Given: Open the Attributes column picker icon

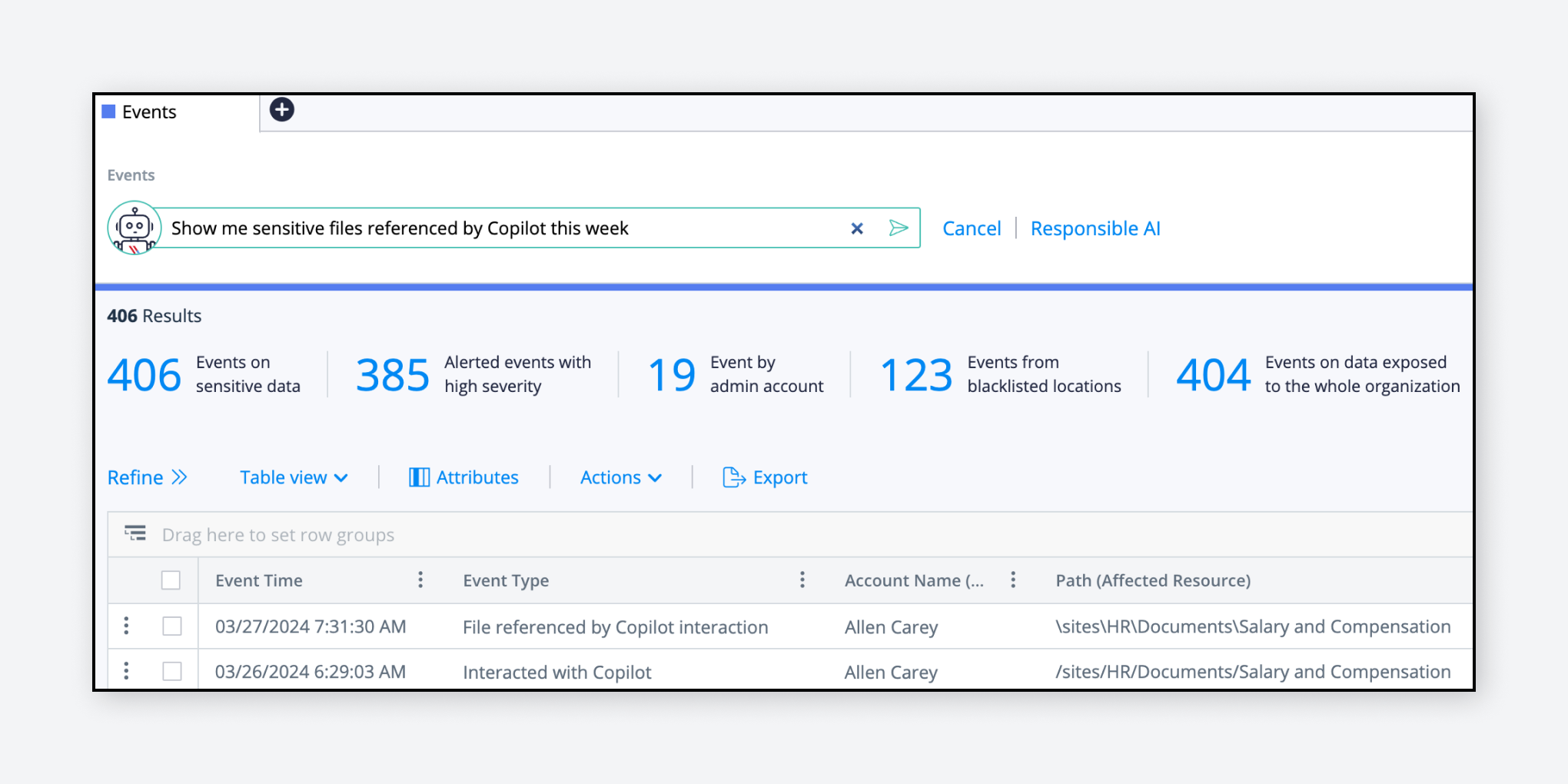Looking at the screenshot, I should 418,477.
